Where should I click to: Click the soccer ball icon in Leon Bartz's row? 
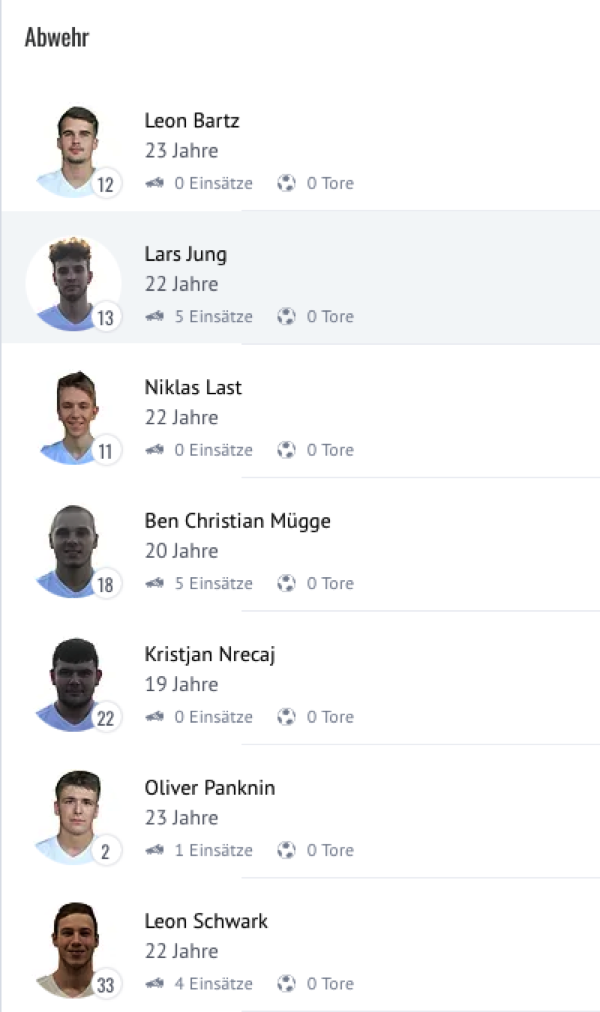(287, 183)
